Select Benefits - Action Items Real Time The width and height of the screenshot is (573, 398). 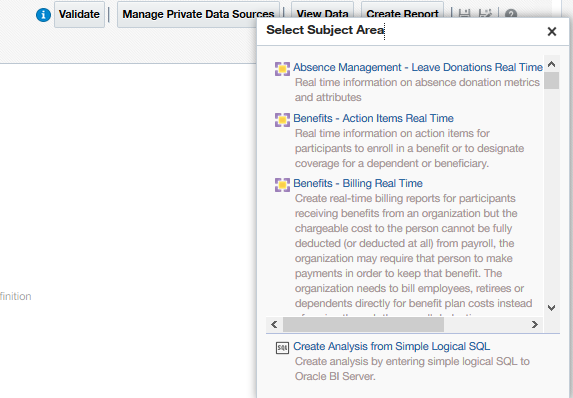click(x=373, y=118)
